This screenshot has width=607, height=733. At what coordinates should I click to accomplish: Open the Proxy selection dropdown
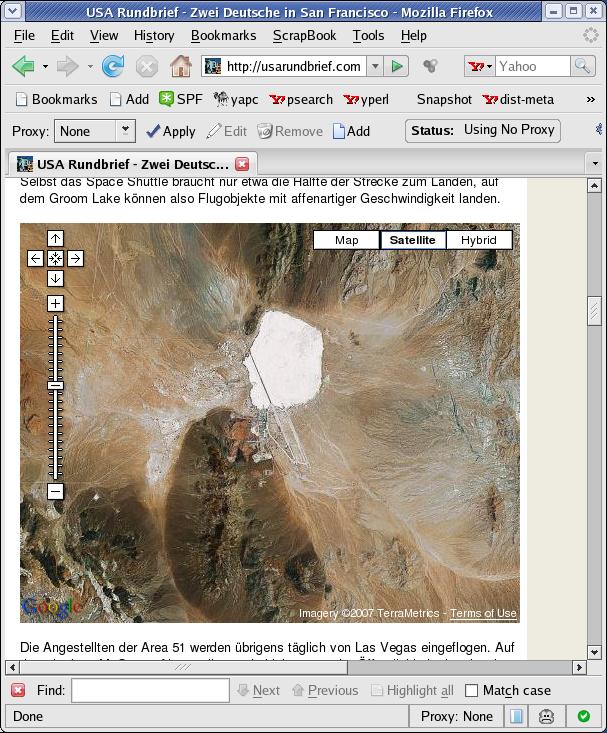point(125,131)
